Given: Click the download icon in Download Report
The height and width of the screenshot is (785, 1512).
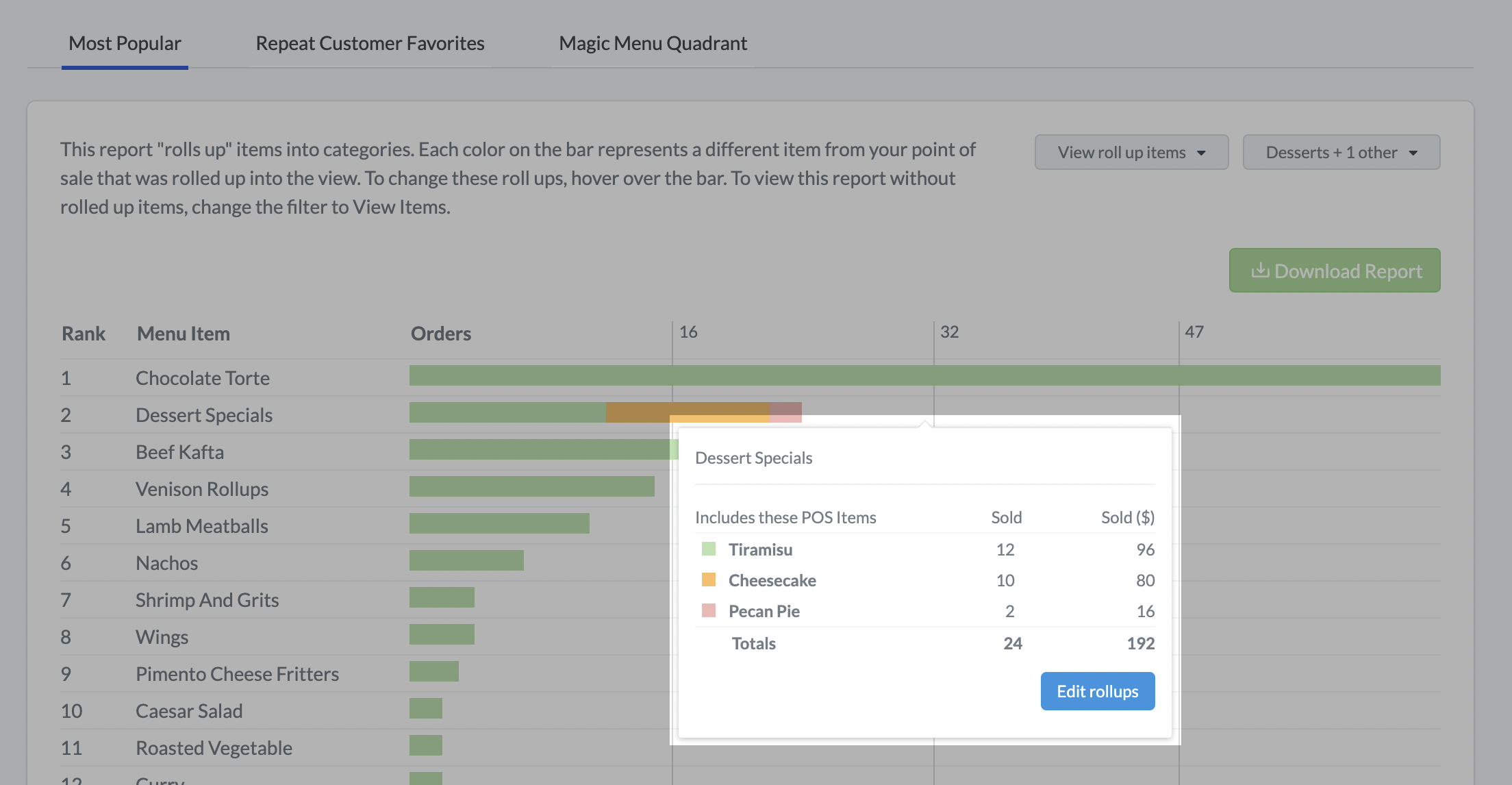Looking at the screenshot, I should 1259,271.
